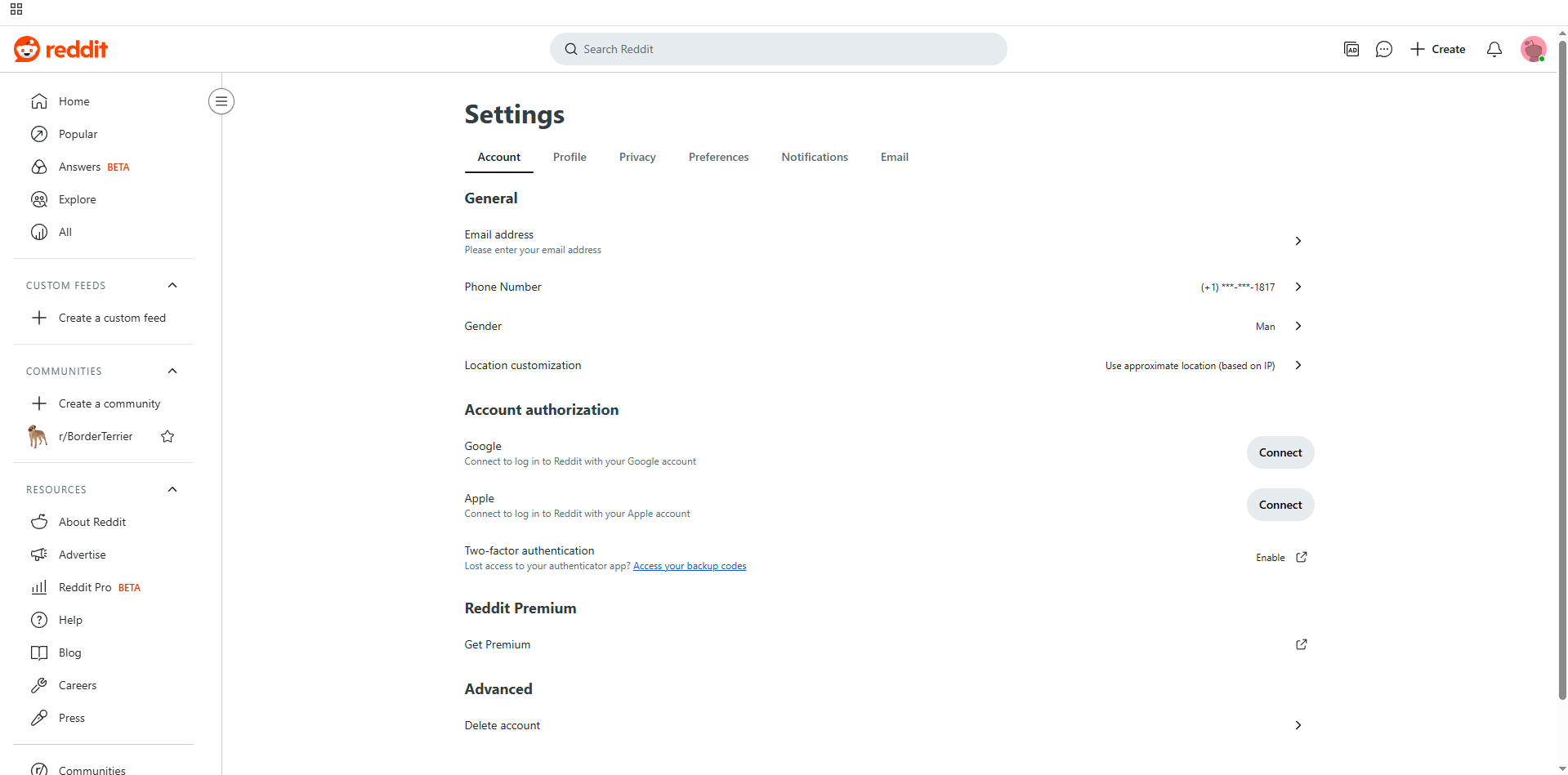Click the Delete account label
This screenshot has width=1568, height=775.
coord(503,725)
